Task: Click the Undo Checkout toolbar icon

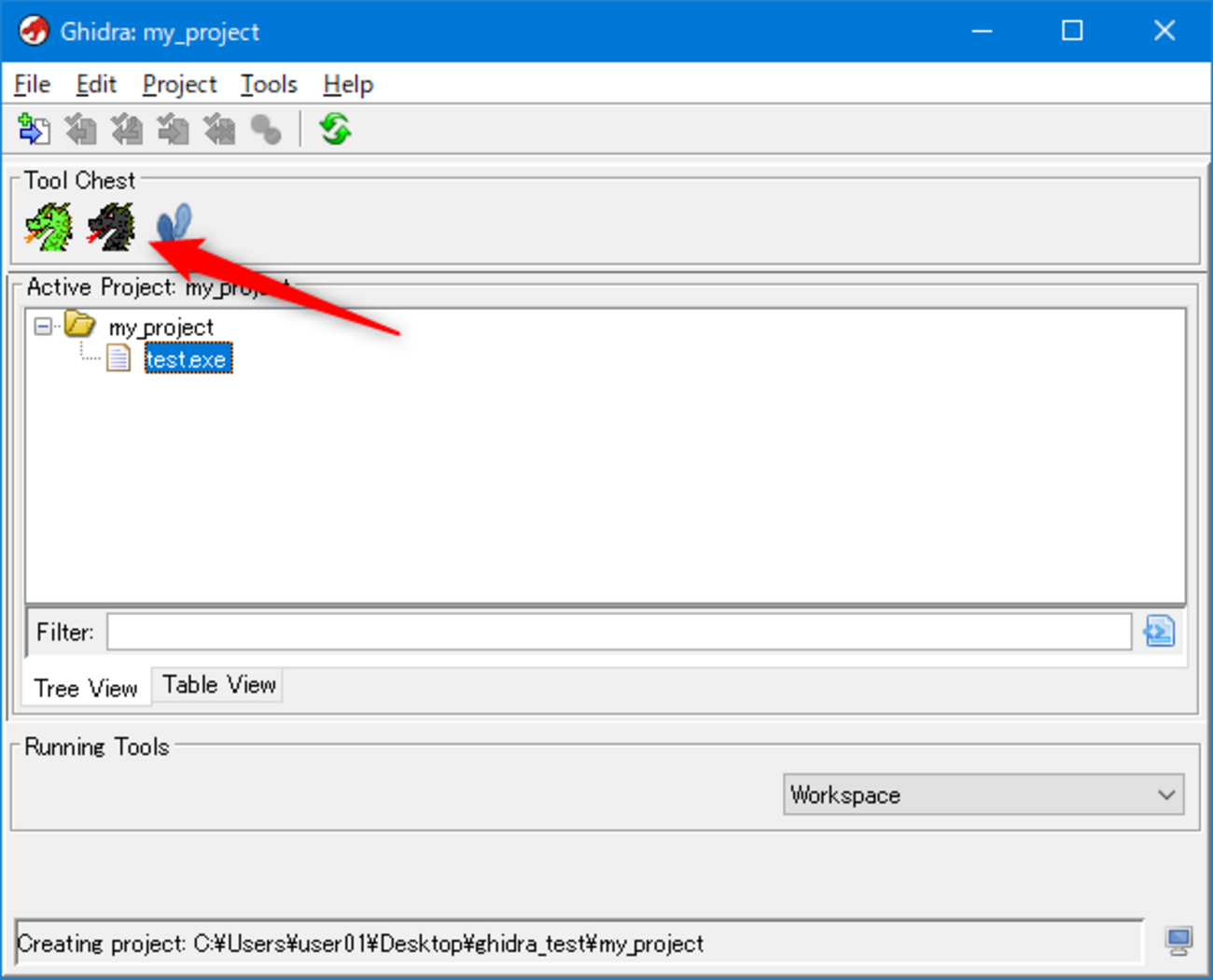Action: [220, 129]
